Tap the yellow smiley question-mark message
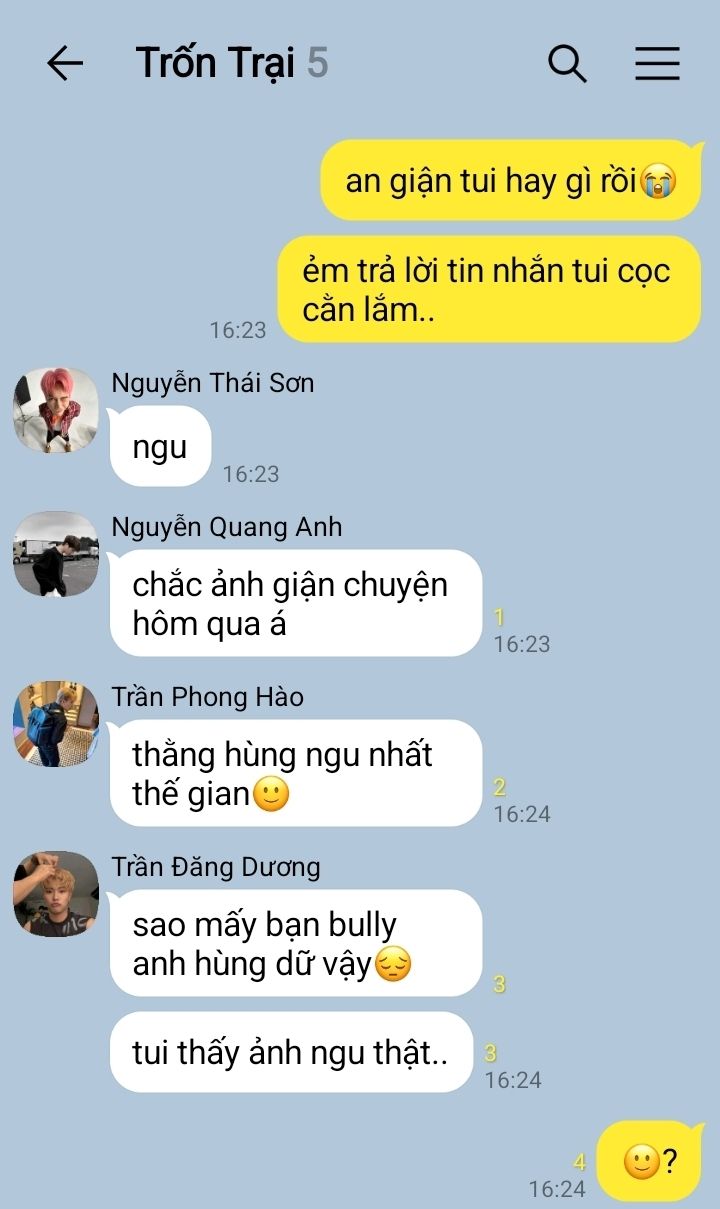 pos(650,1161)
